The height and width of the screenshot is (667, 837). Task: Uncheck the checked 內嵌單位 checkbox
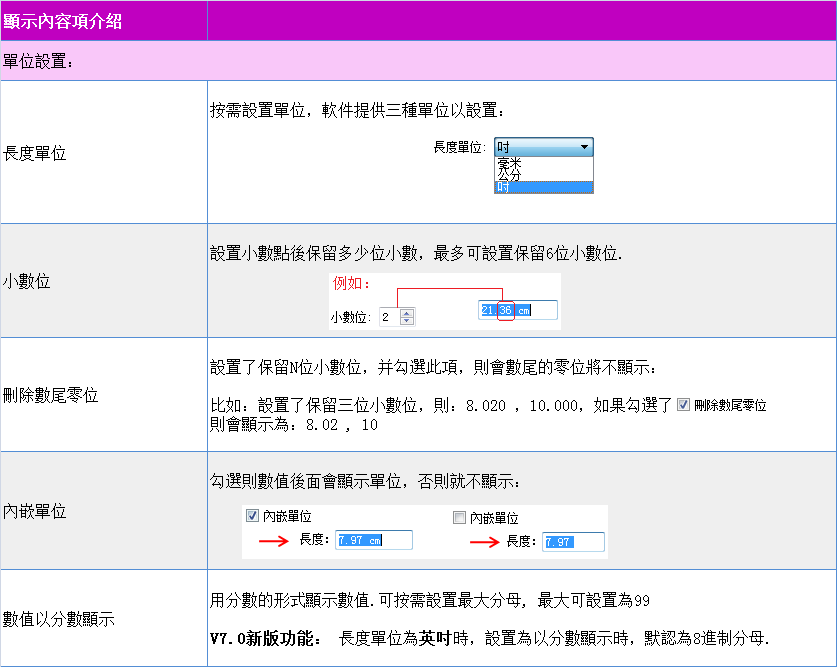[252, 517]
